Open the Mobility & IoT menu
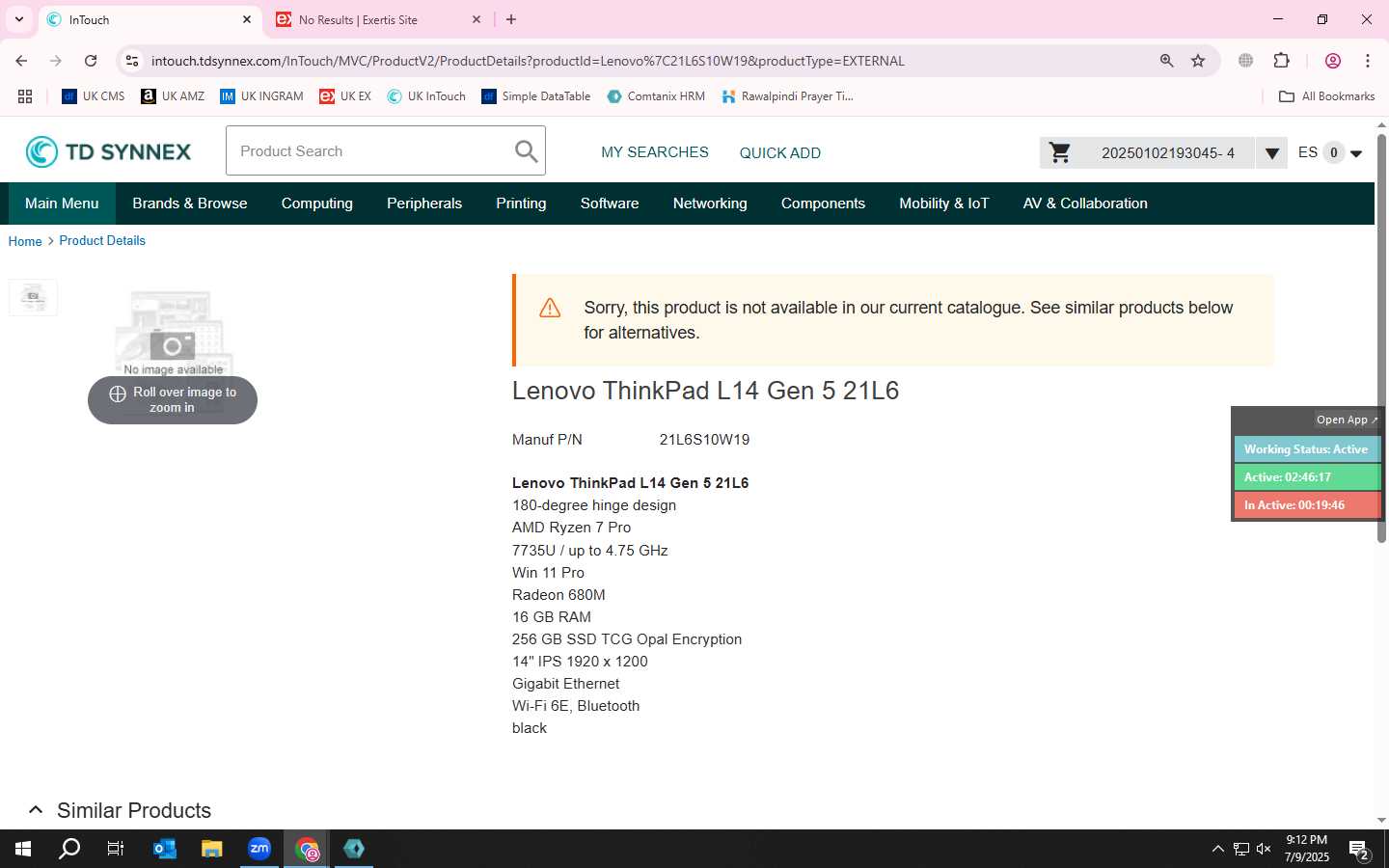Image resolution: width=1389 pixels, height=868 pixels. (944, 203)
